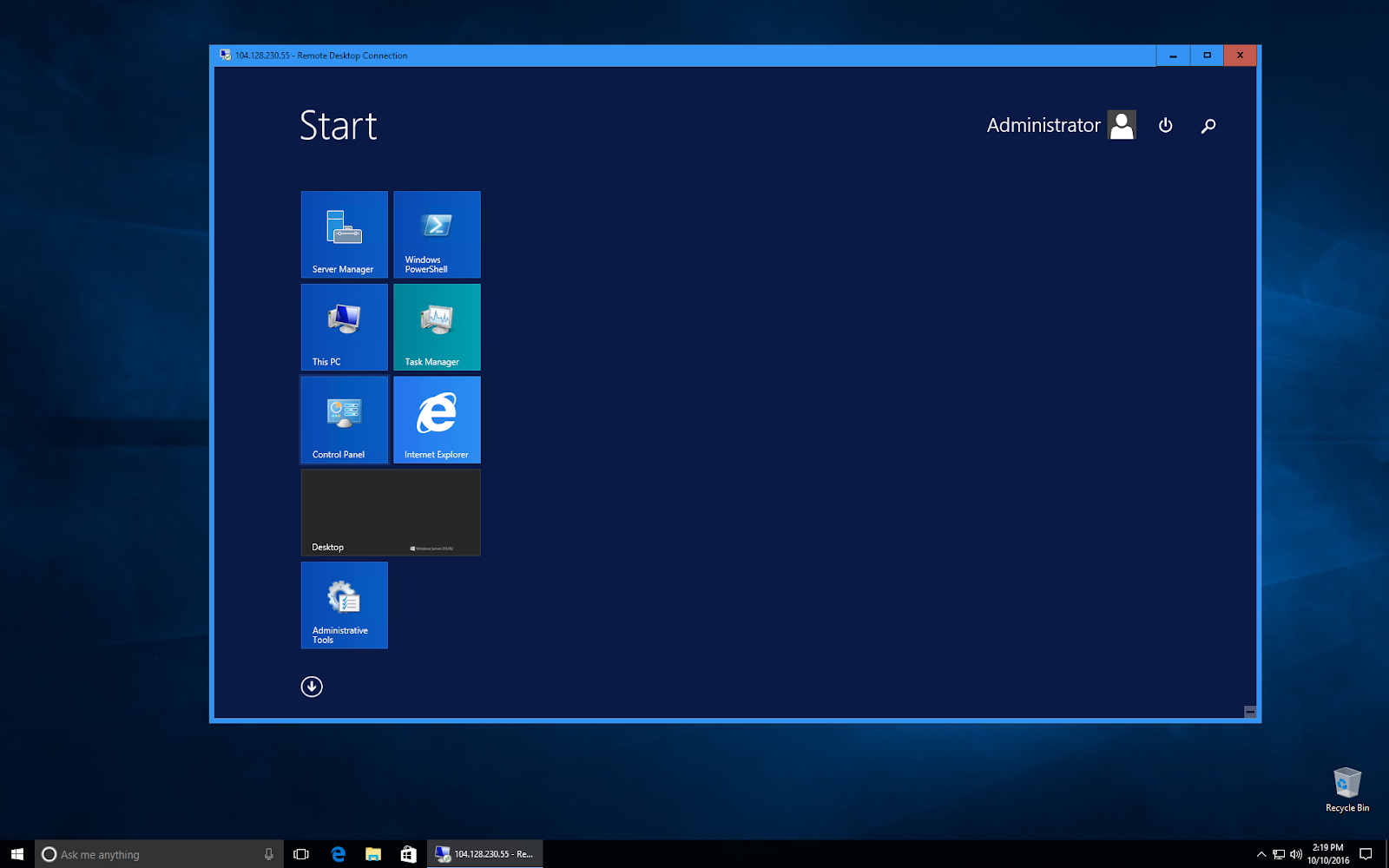Expand the all apps down arrow
The image size is (1389, 868).
(x=311, y=686)
